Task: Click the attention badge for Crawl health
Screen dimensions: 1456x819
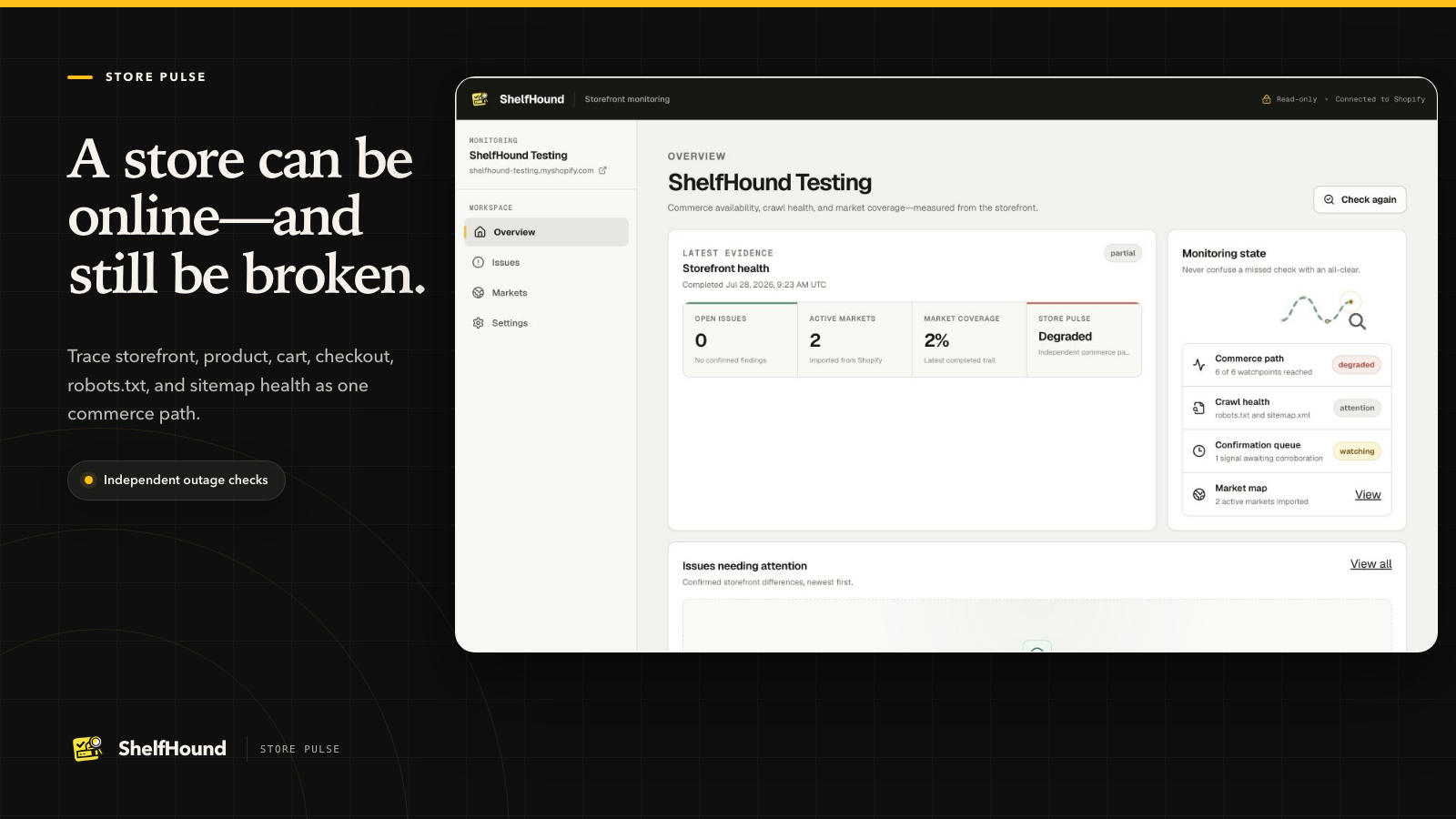Action: (1357, 408)
